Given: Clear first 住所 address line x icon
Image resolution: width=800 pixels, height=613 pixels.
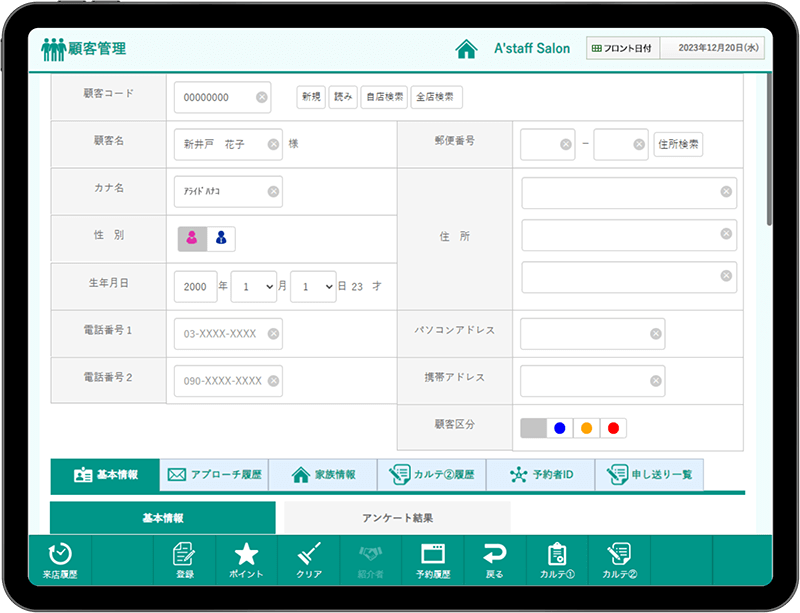Looking at the screenshot, I should pyautogui.click(x=727, y=191).
